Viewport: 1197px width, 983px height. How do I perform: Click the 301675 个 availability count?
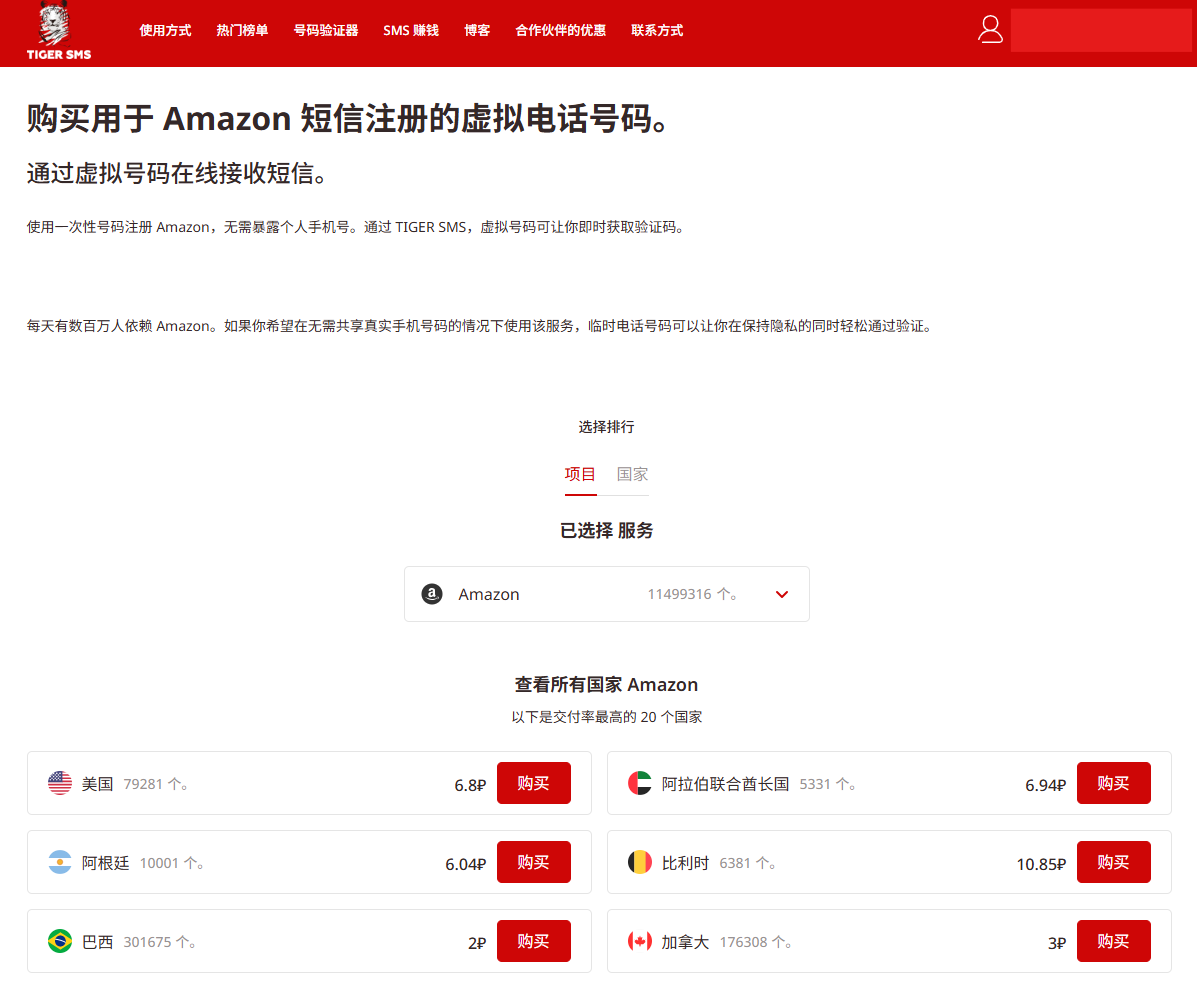tap(160, 942)
